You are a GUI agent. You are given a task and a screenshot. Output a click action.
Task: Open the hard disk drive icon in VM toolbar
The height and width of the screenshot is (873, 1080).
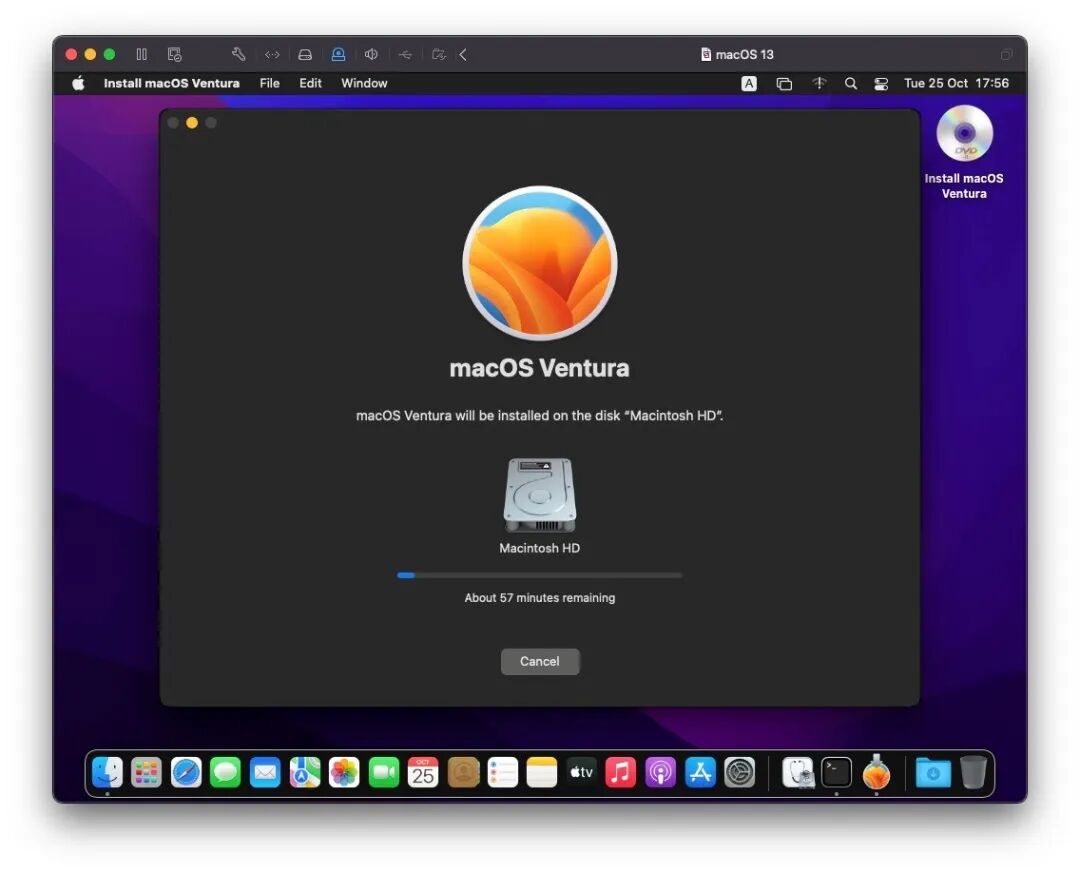pyautogui.click(x=305, y=54)
